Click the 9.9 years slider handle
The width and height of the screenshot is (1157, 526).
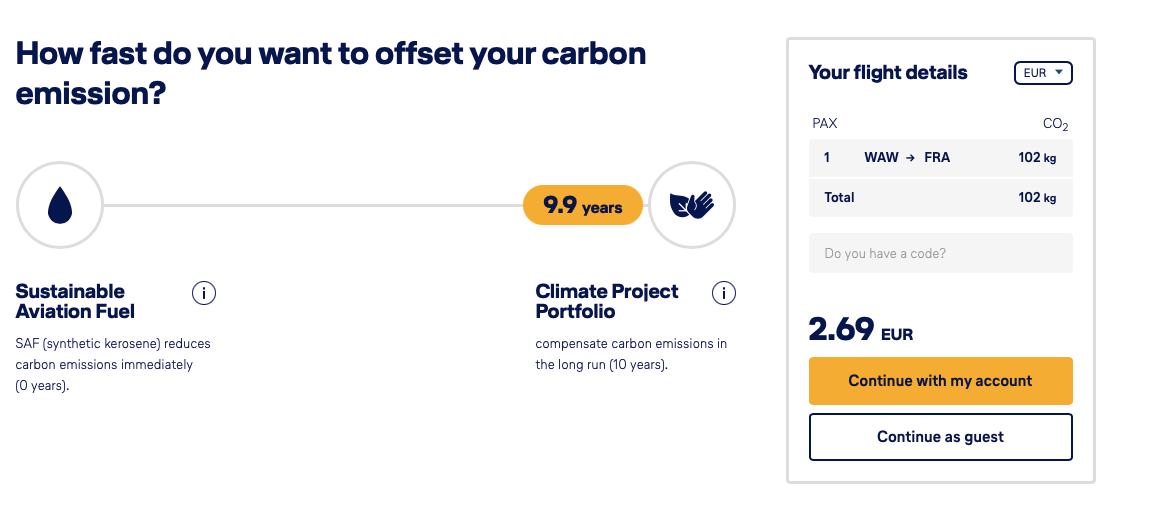[582, 206]
